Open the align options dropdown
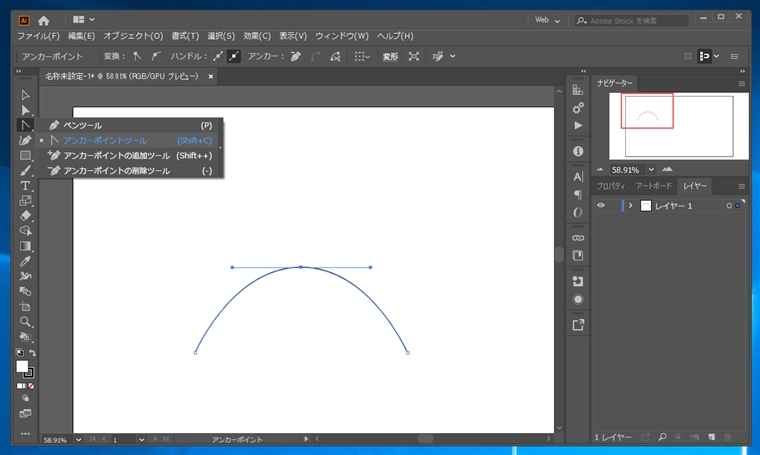760x455 pixels. pyautogui.click(x=362, y=56)
